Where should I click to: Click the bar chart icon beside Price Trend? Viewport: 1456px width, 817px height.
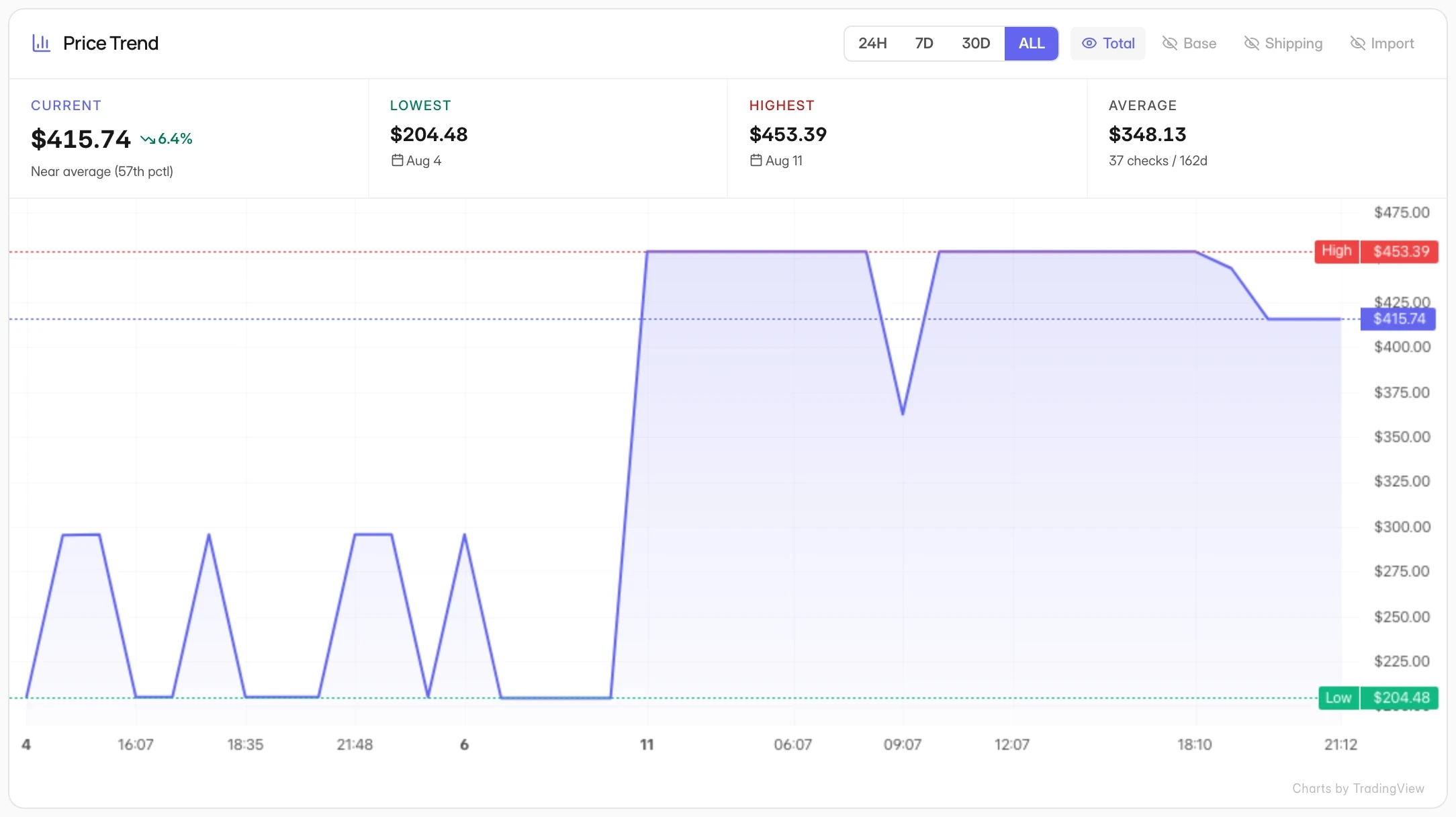click(x=42, y=43)
